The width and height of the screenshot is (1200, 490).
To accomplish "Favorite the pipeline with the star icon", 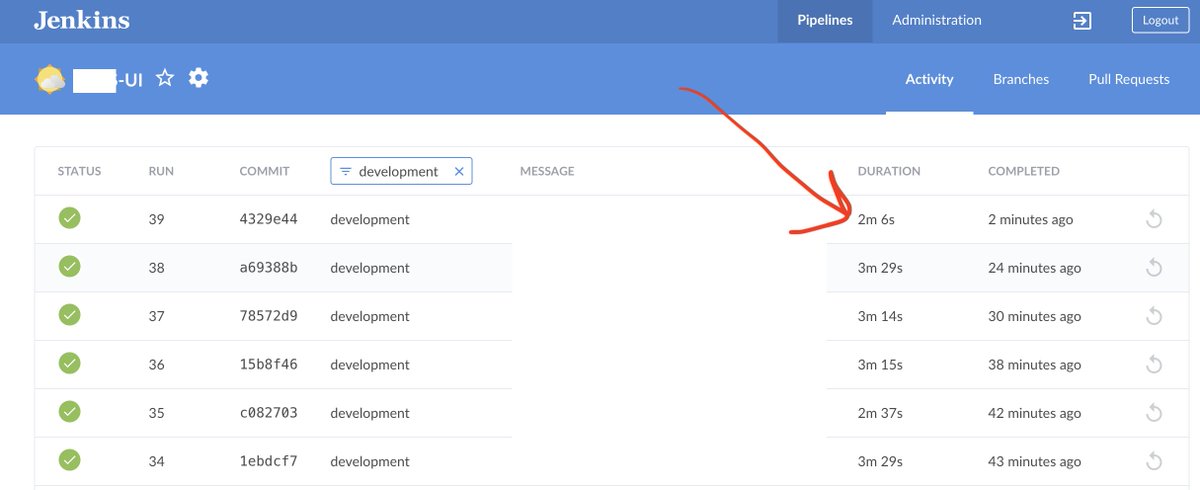I will click(x=165, y=78).
